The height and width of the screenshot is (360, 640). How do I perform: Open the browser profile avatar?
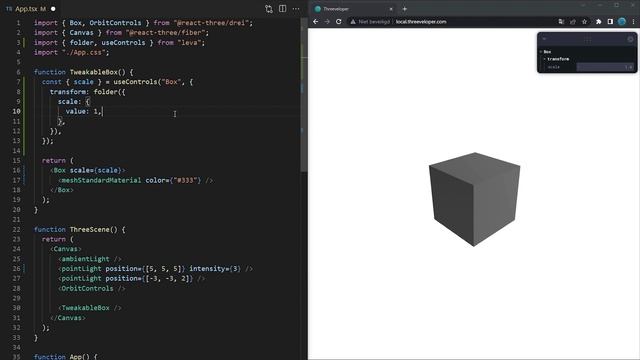(x=622, y=22)
